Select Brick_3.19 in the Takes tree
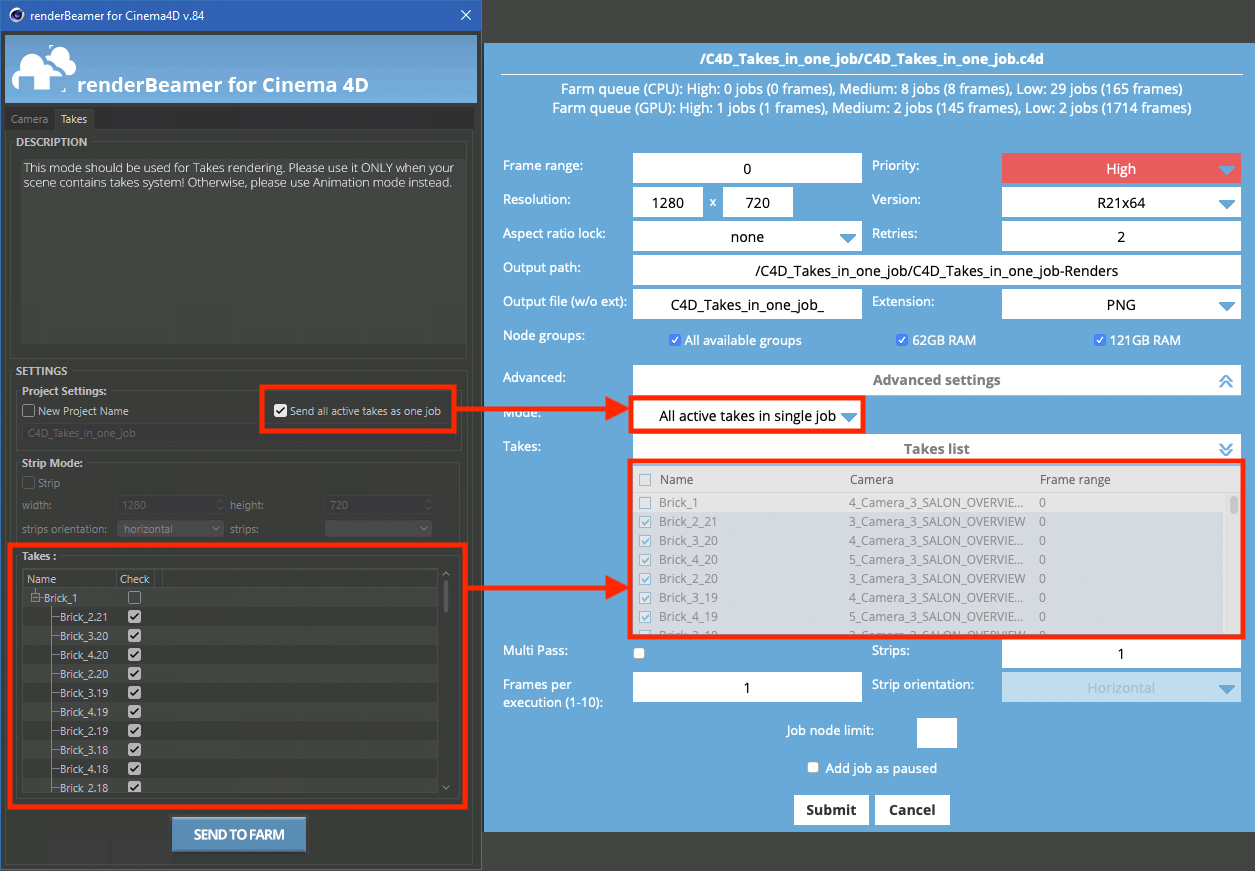Viewport: 1255px width, 871px height. (x=84, y=693)
